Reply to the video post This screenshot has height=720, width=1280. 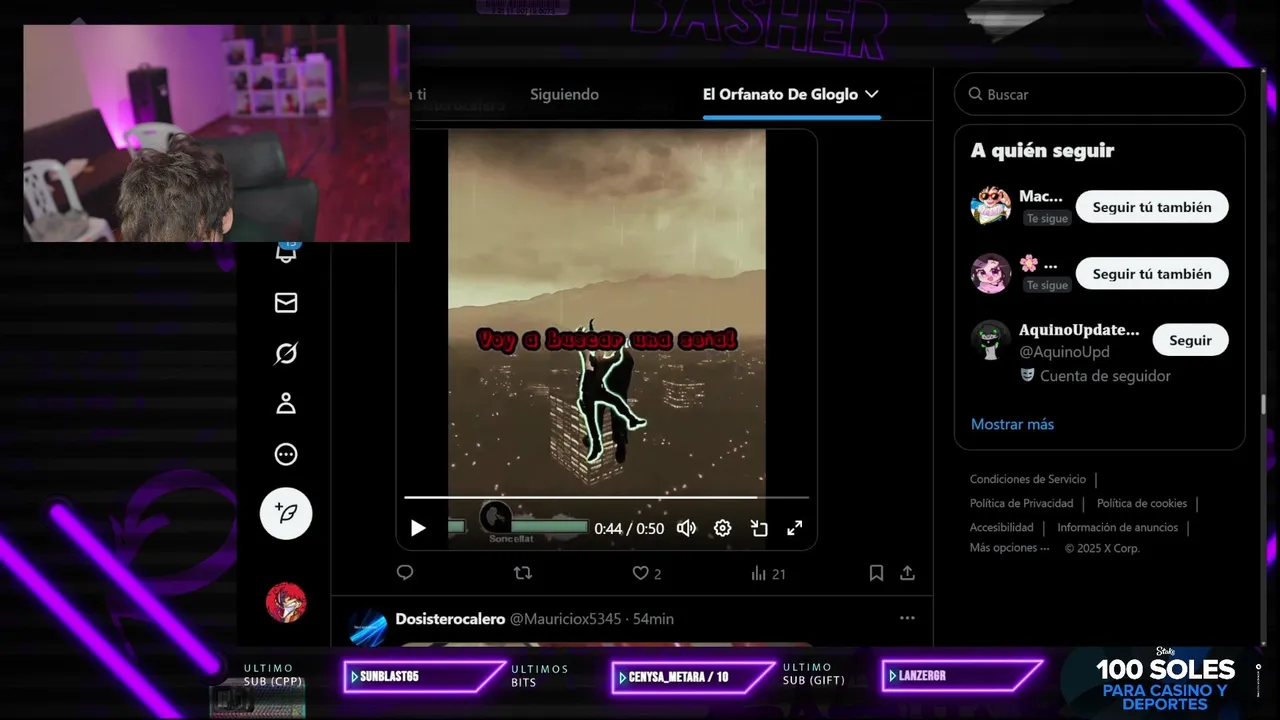click(x=405, y=573)
